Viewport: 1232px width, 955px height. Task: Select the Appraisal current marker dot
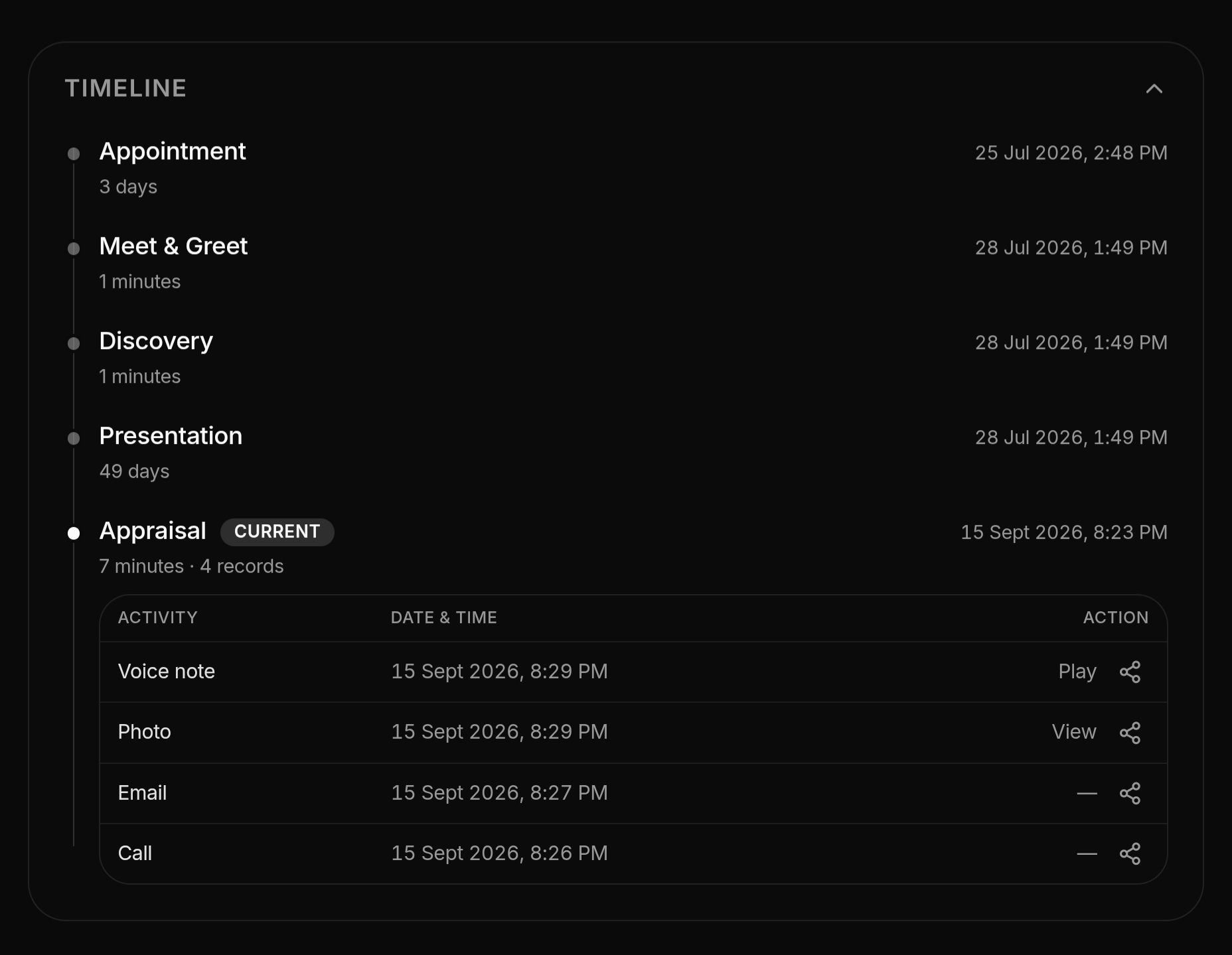tap(74, 534)
